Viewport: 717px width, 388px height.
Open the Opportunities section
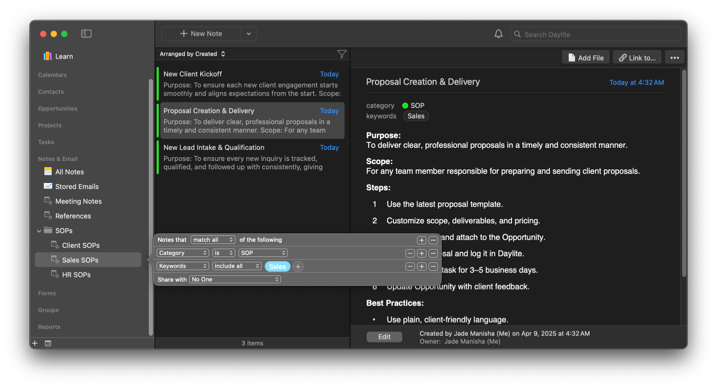(58, 109)
